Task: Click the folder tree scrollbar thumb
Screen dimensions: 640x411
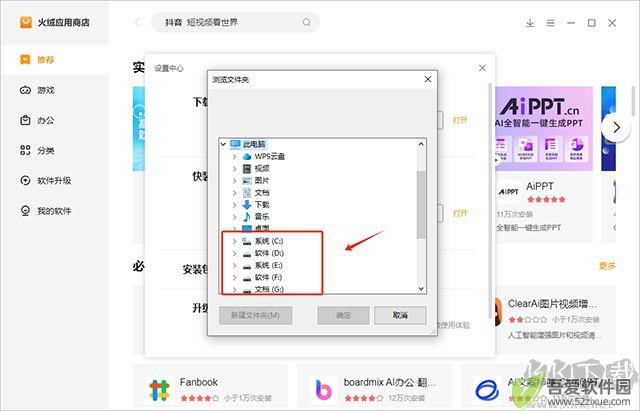Action: (421, 204)
